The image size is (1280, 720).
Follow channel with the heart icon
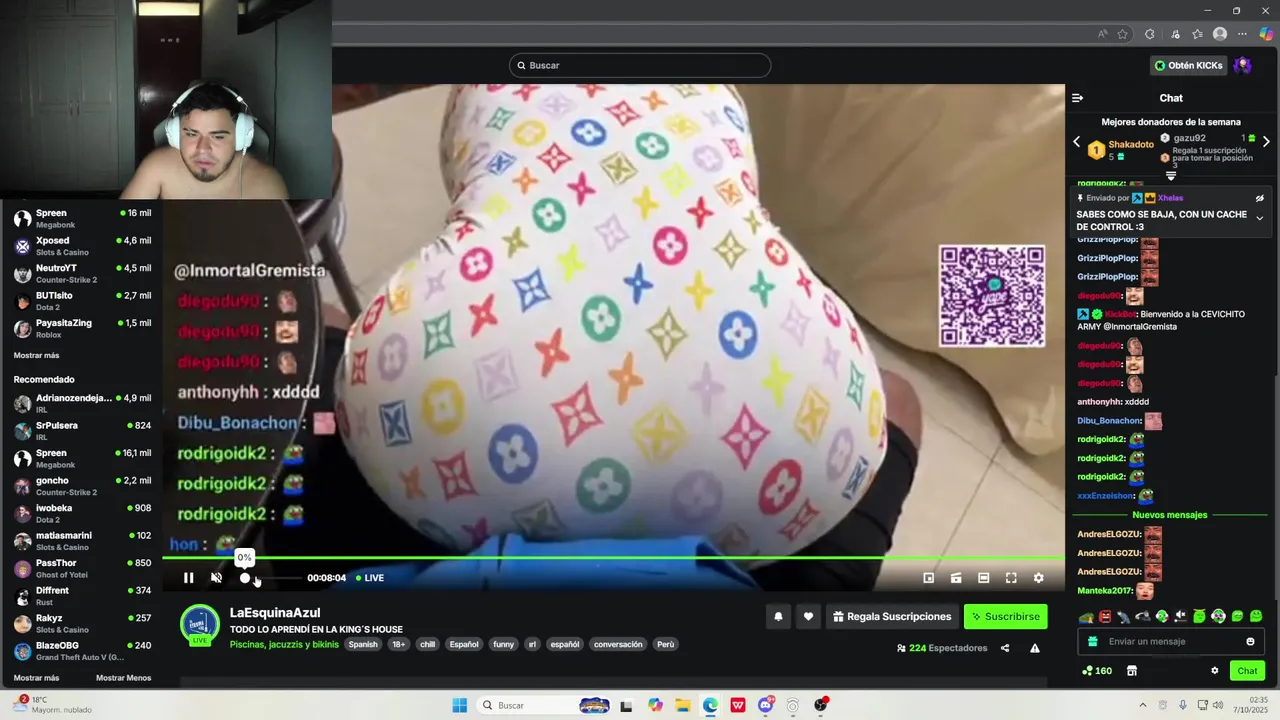pos(808,617)
